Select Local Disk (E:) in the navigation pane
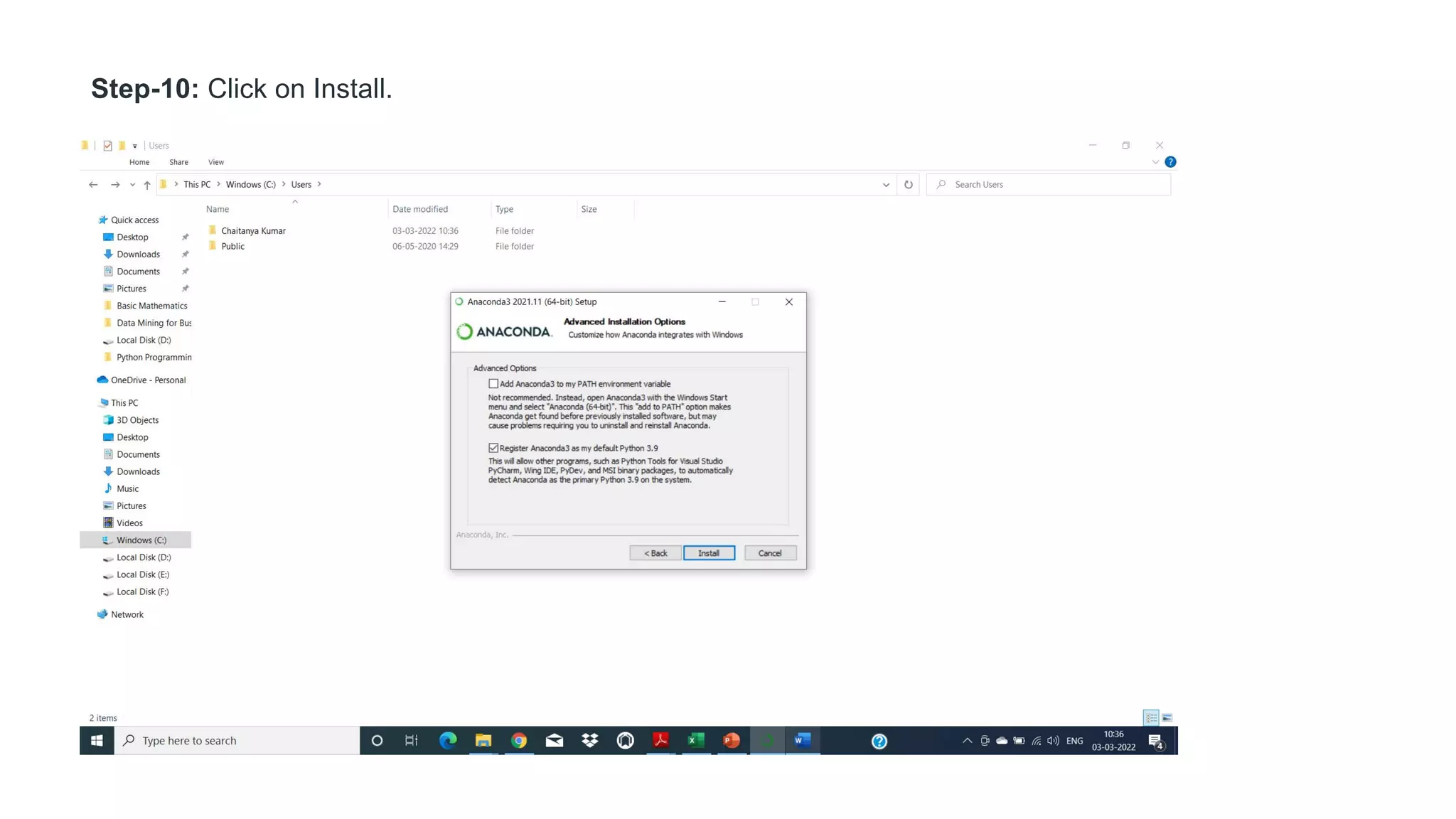 (x=143, y=574)
